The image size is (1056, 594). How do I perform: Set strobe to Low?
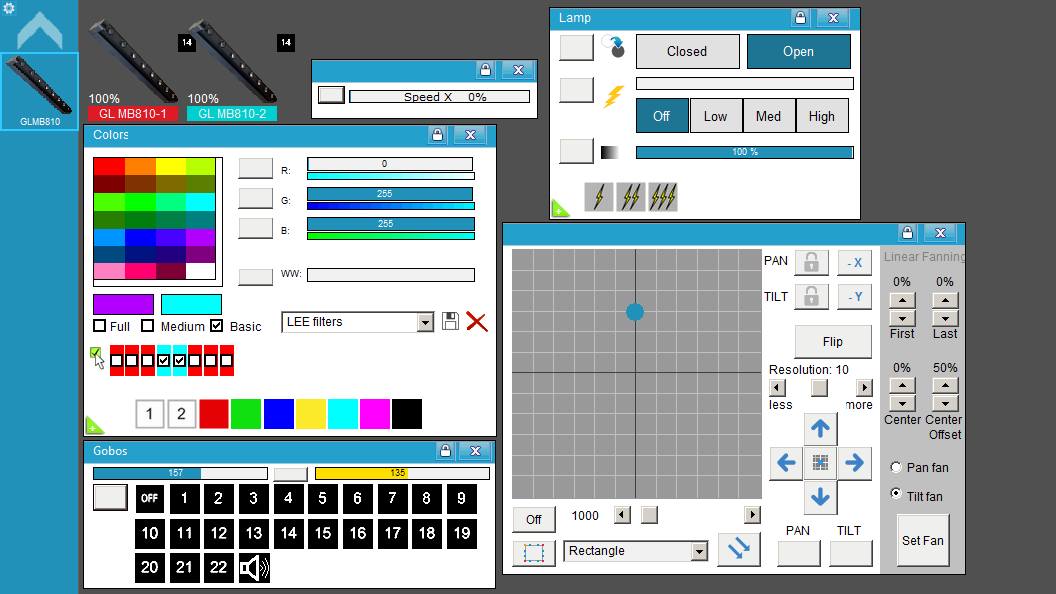(x=716, y=116)
